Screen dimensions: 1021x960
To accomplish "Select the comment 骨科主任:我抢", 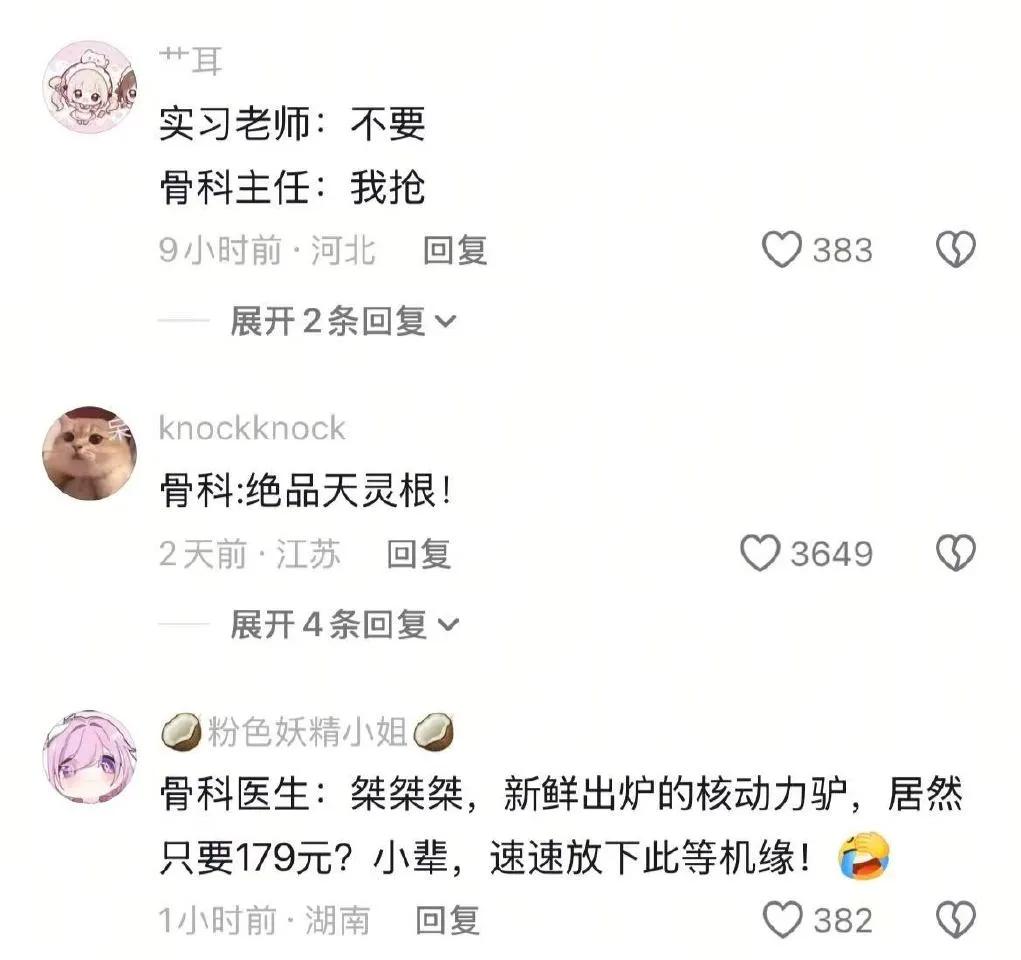I will (292, 188).
